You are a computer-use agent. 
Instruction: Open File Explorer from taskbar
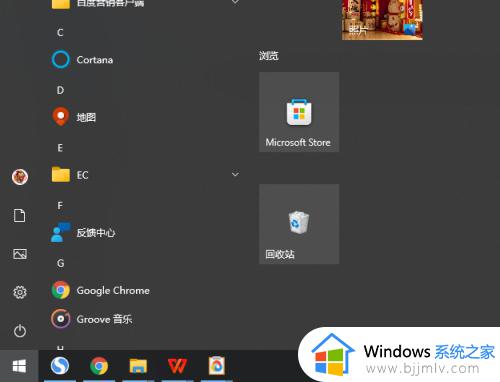[x=138, y=366]
